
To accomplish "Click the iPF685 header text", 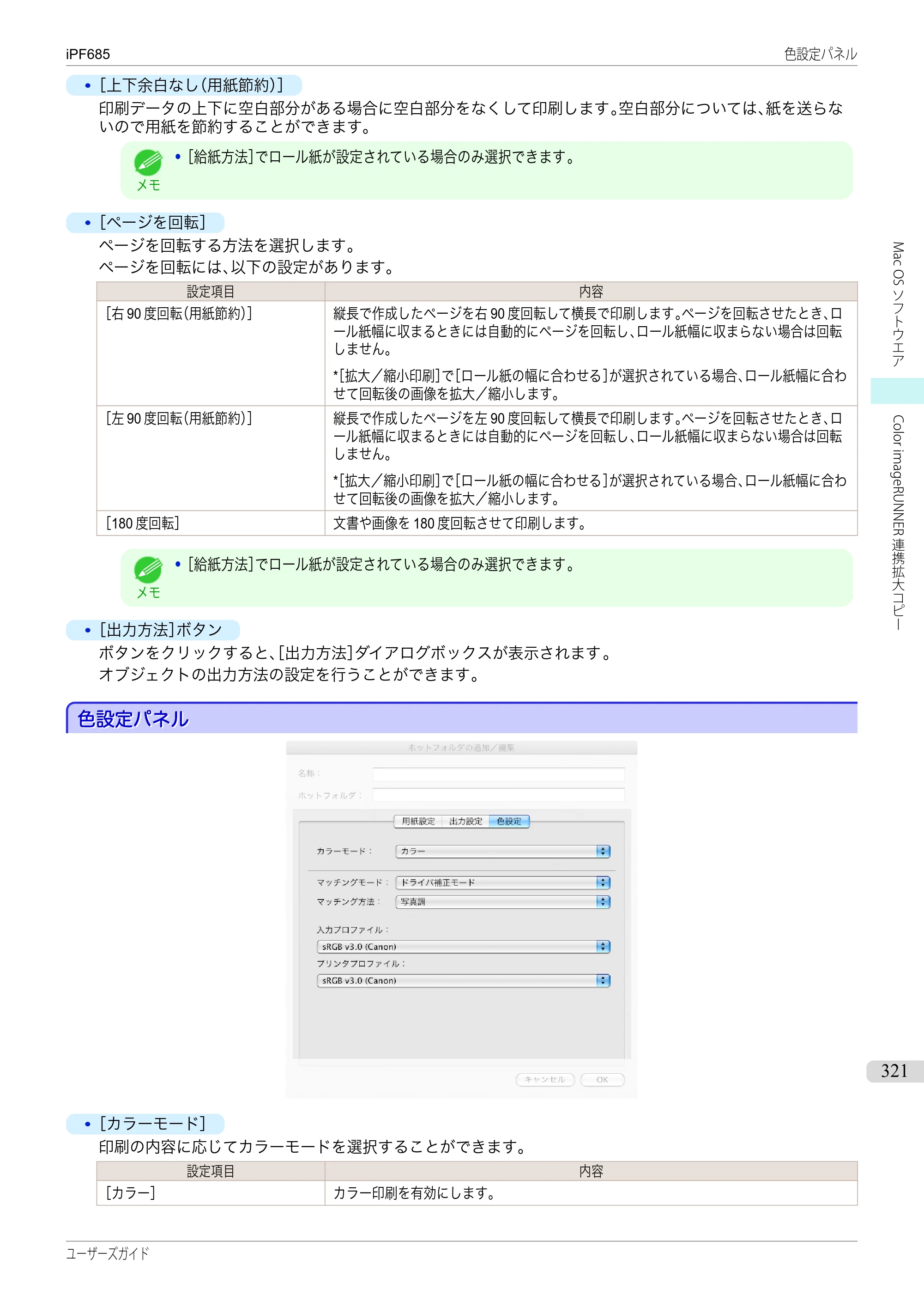I will (88, 54).
